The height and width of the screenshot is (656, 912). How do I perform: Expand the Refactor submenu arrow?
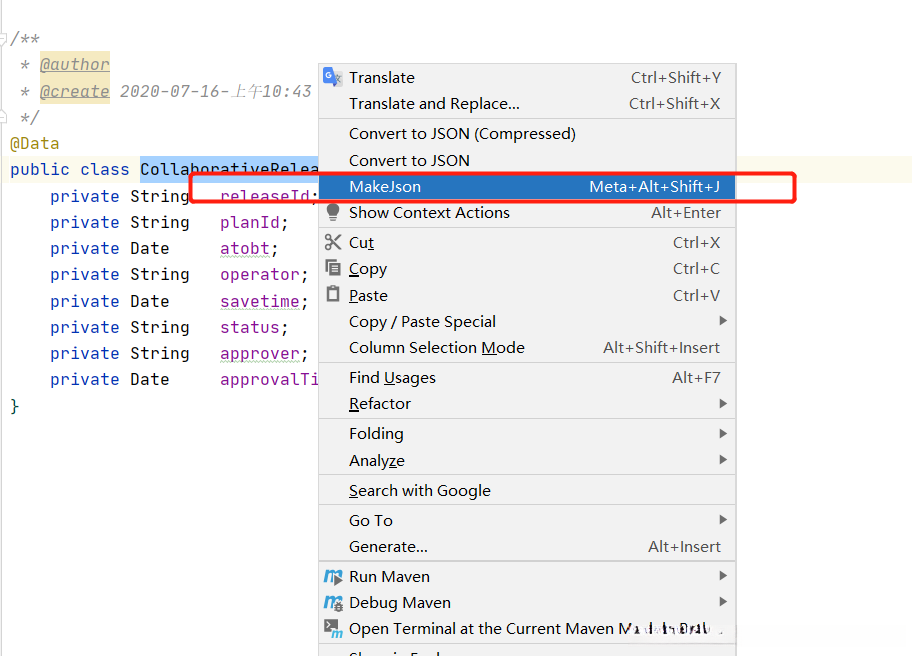[722, 403]
